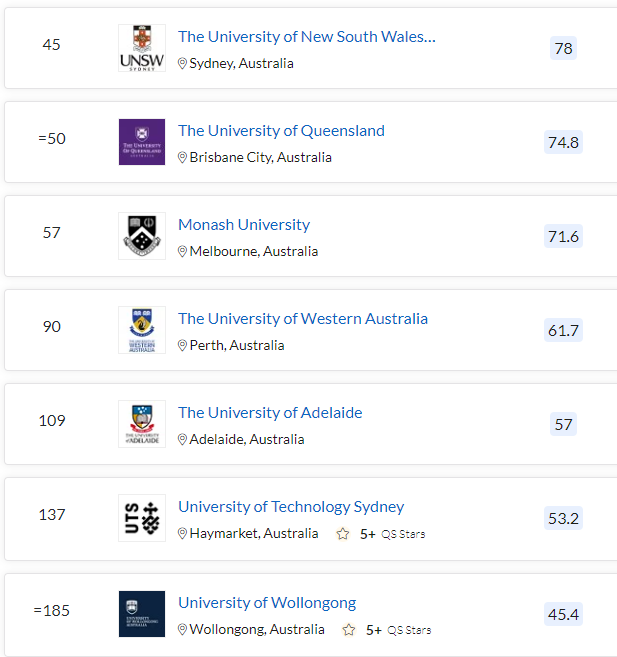617x657 pixels.
Task: Open The University of Western Australia link
Action: point(303,319)
